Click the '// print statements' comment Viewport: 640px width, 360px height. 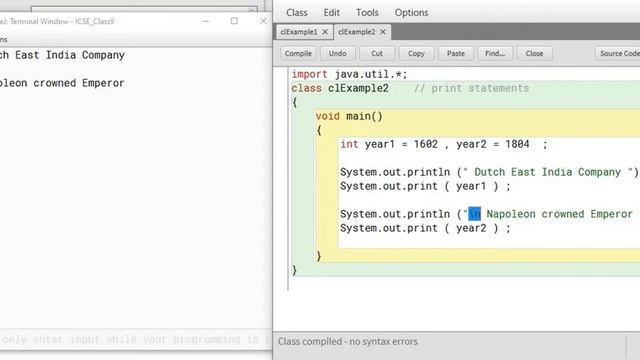(x=471, y=89)
